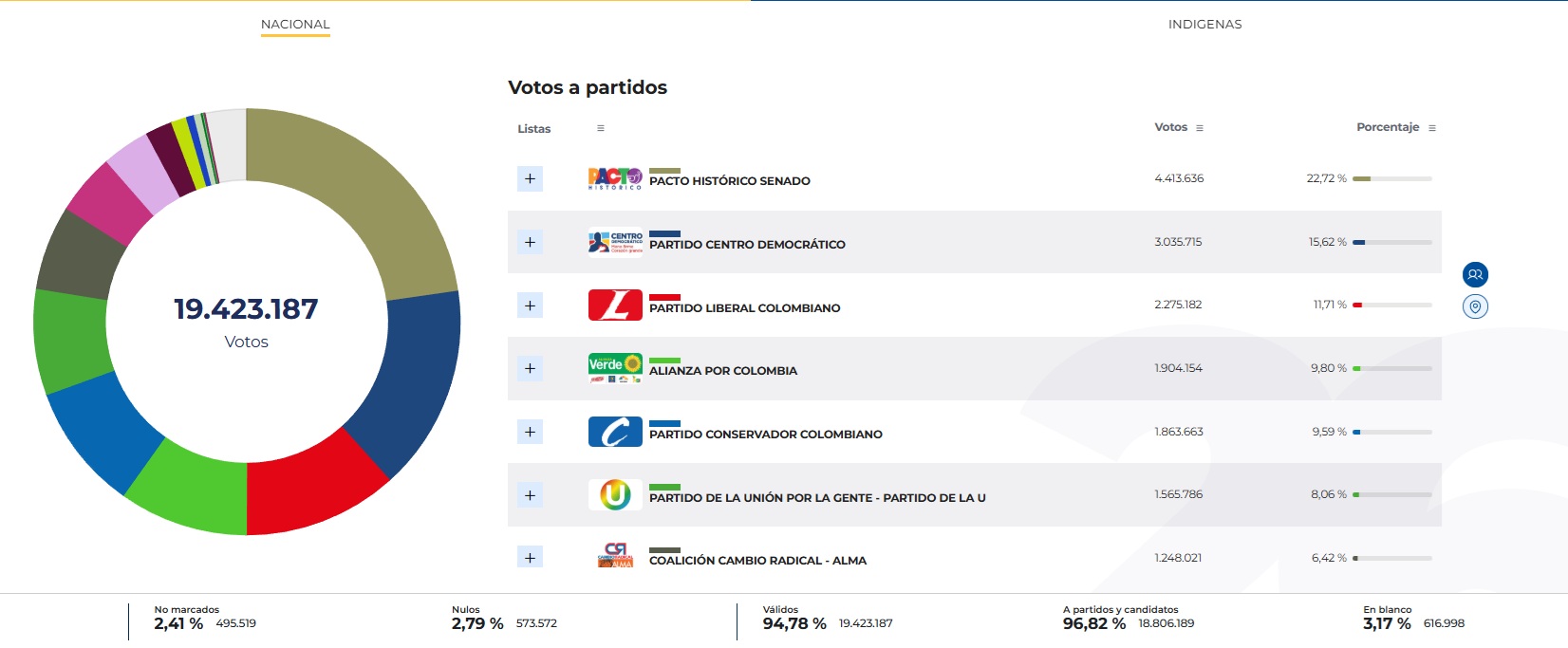Click the Partido Liberal red L logo
The image size is (1568, 648).
[615, 305]
